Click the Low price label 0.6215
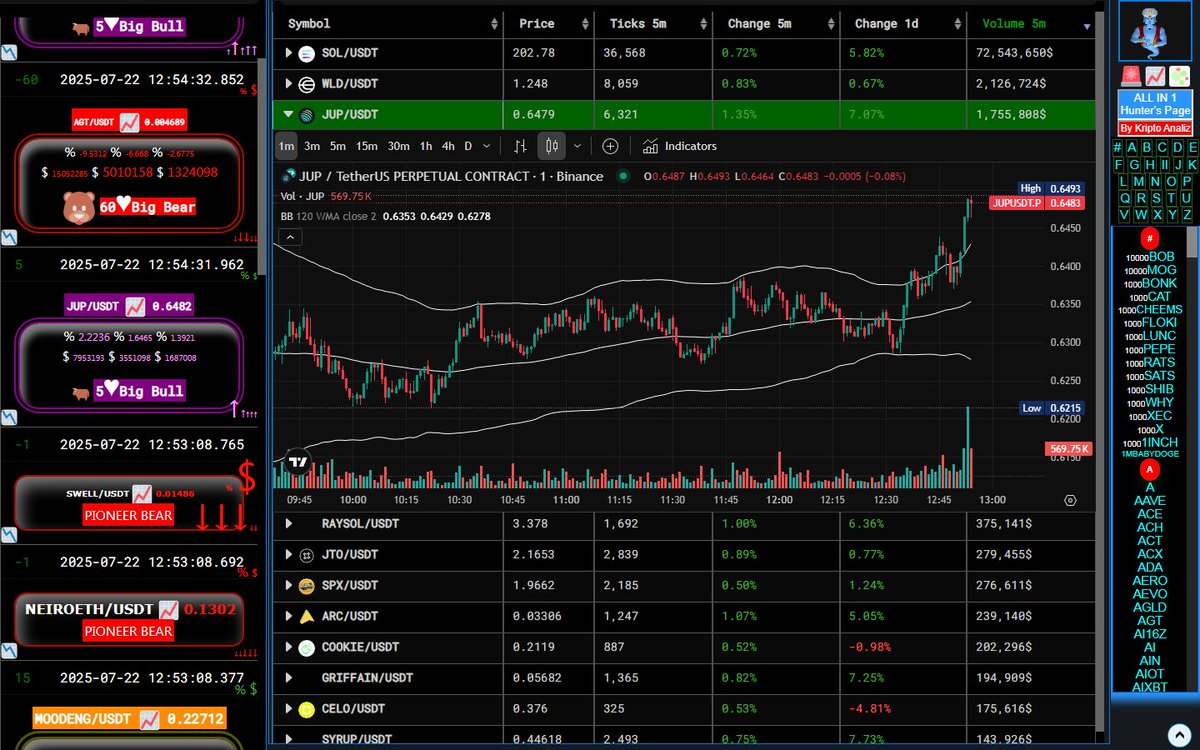 point(1050,408)
